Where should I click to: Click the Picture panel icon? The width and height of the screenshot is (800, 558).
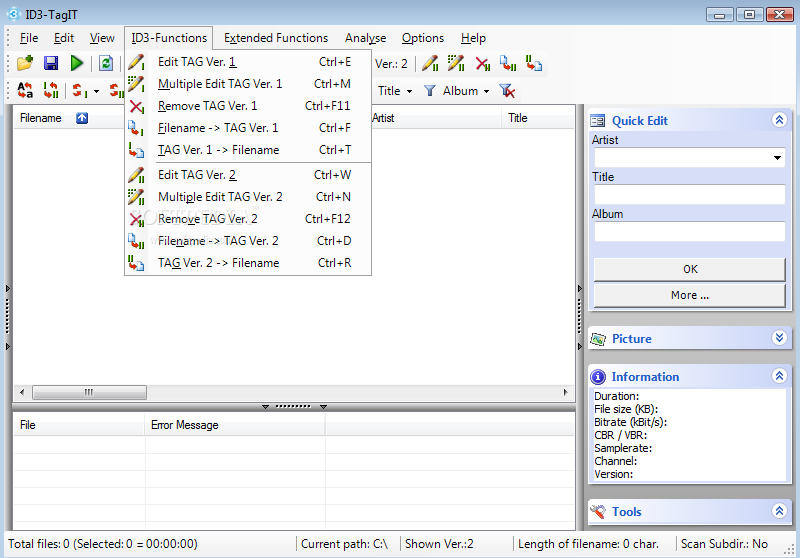(x=598, y=339)
